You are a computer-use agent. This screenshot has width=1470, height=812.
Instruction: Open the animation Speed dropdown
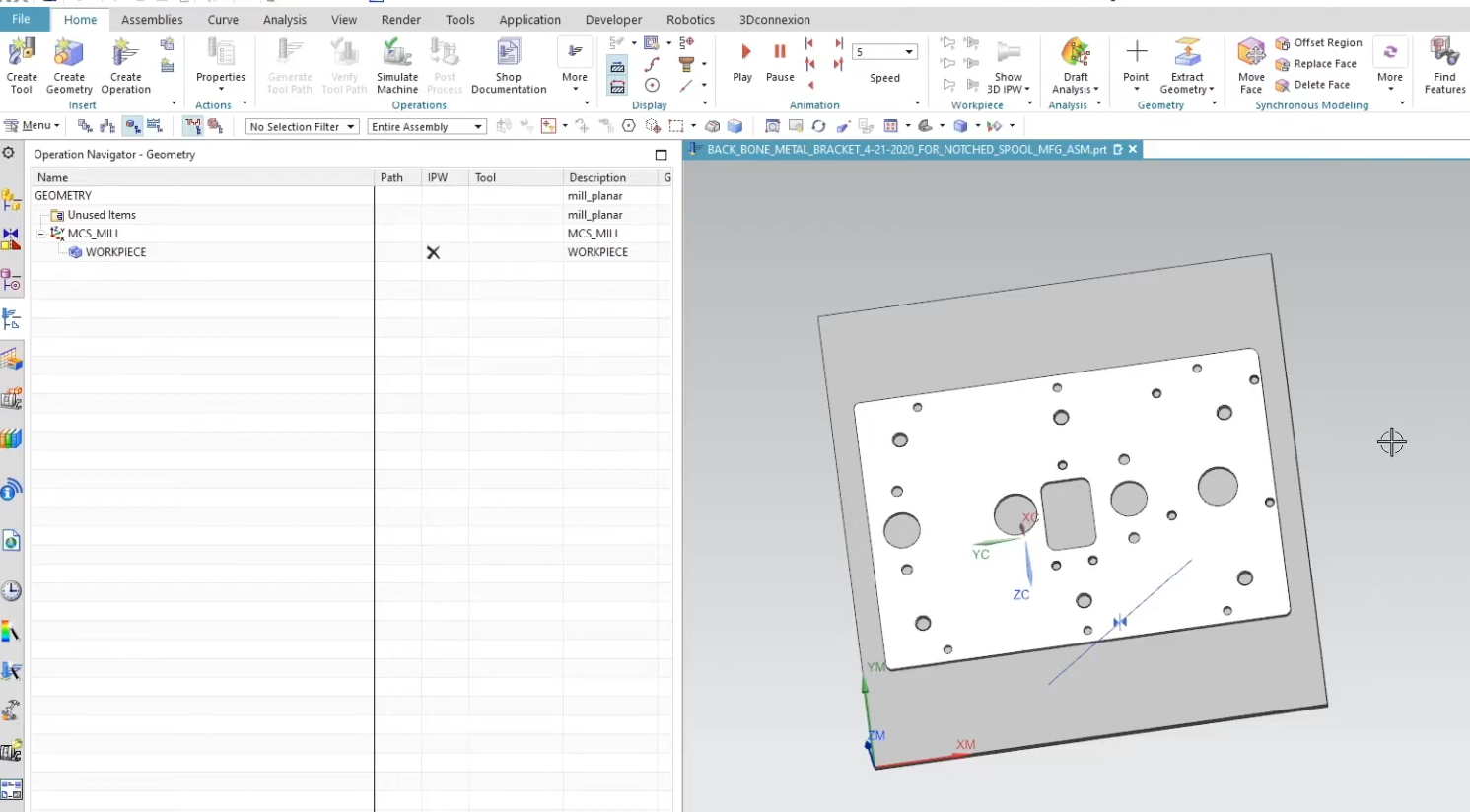pos(908,52)
